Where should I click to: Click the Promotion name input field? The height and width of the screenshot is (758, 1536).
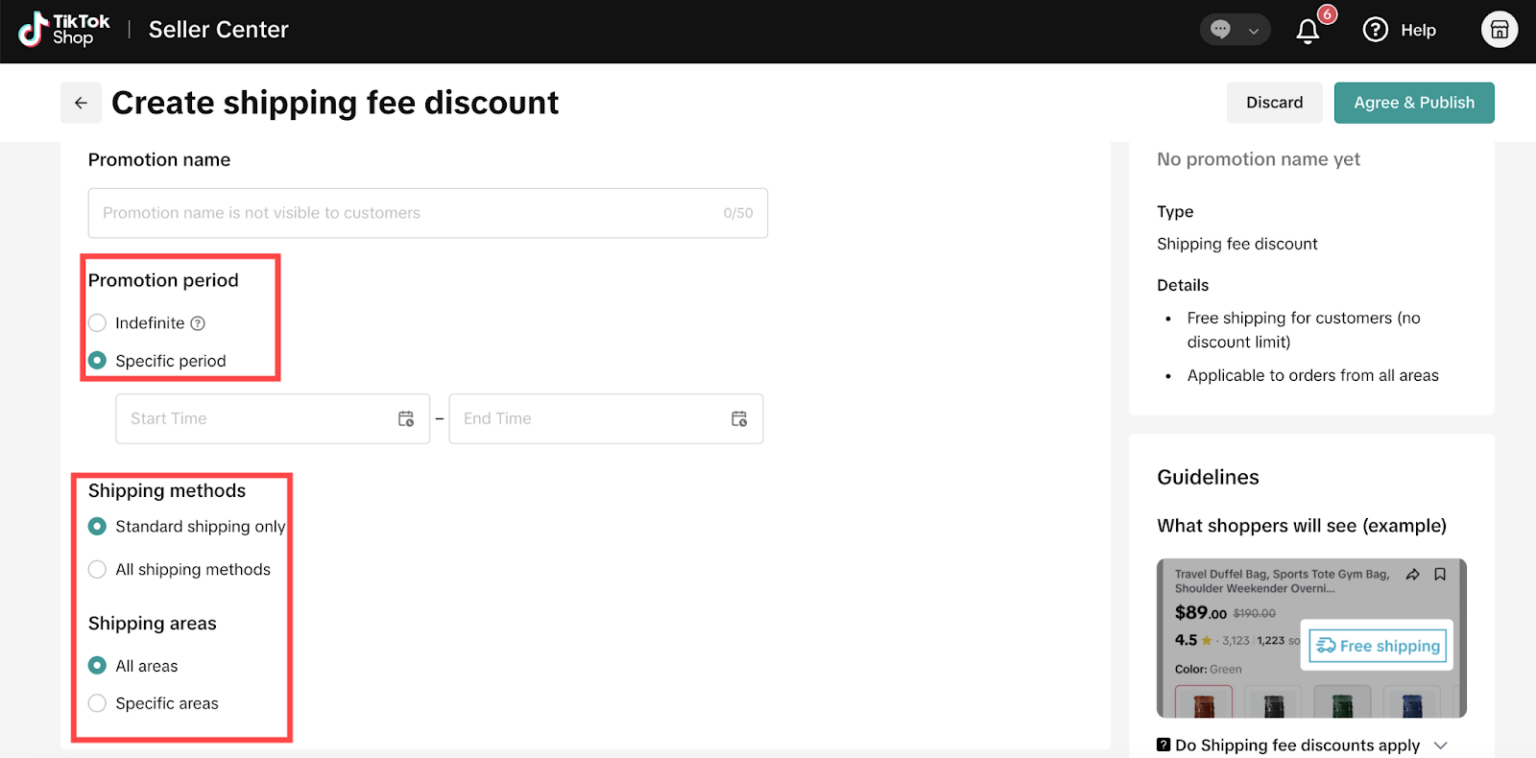(x=427, y=212)
